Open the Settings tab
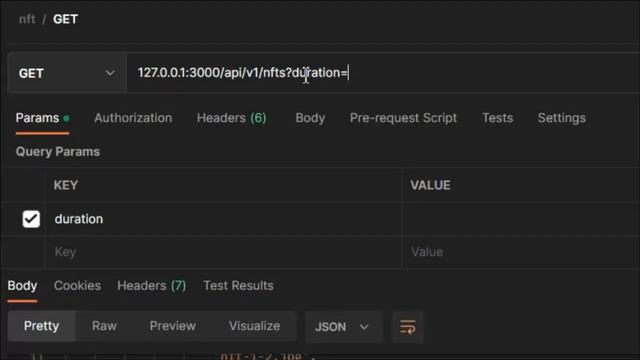 point(562,118)
